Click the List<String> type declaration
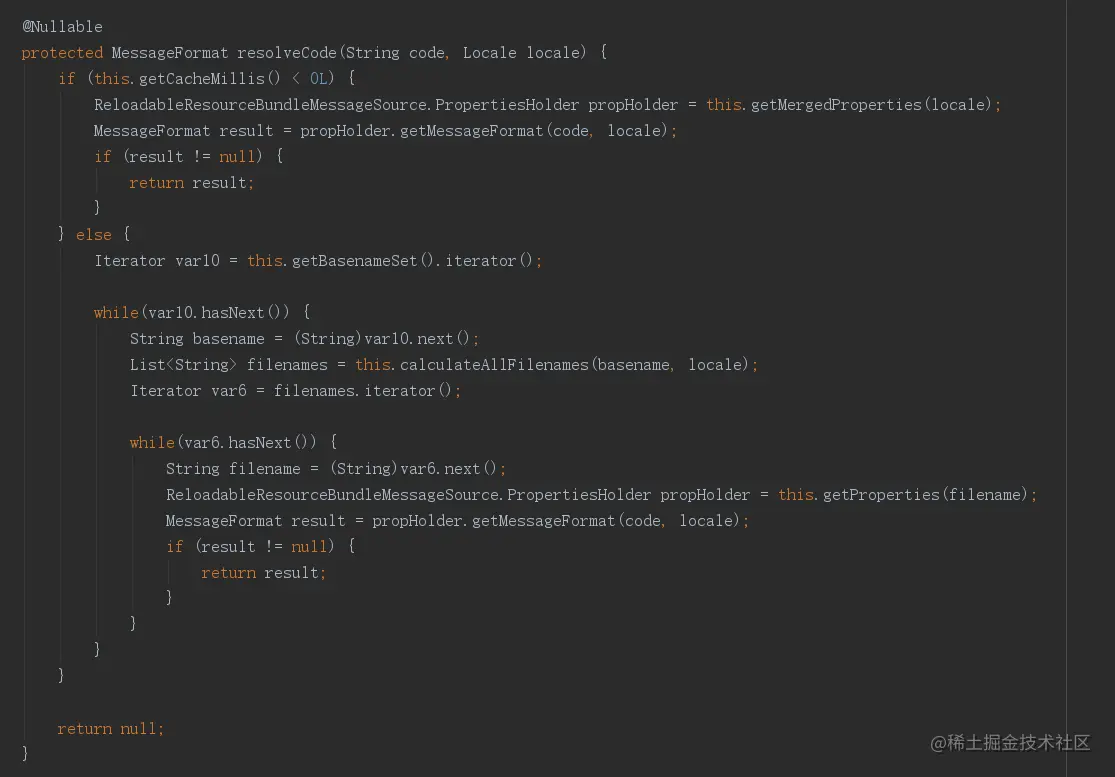 click(184, 364)
